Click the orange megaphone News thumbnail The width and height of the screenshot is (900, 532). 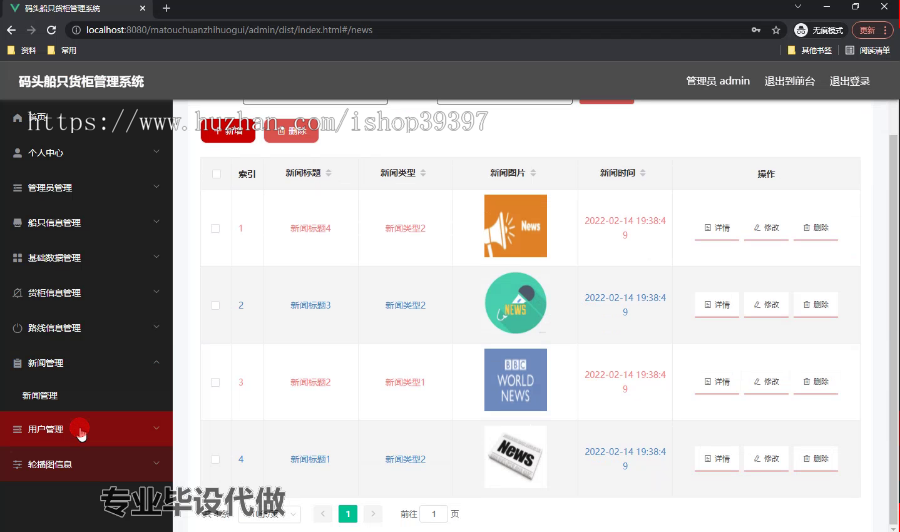[x=515, y=226]
